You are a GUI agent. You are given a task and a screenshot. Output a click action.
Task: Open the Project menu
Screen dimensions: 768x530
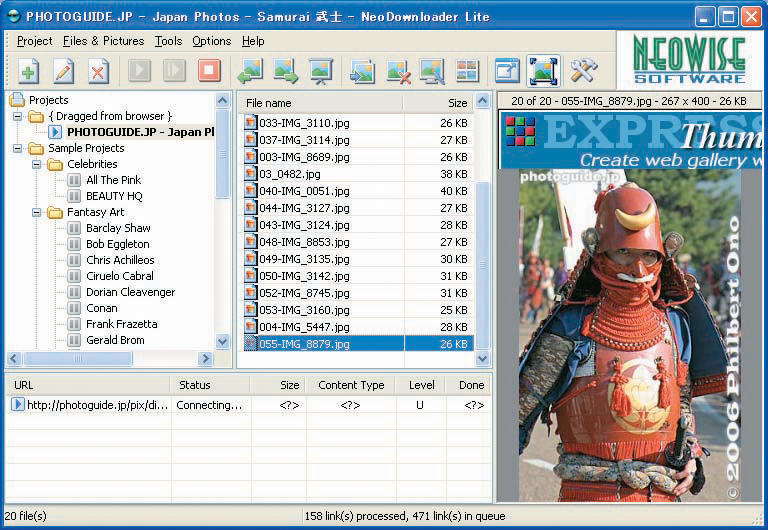click(34, 41)
